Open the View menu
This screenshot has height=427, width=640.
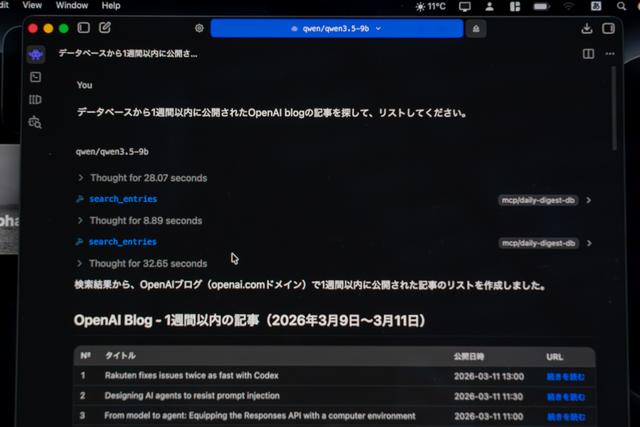[32, 5]
